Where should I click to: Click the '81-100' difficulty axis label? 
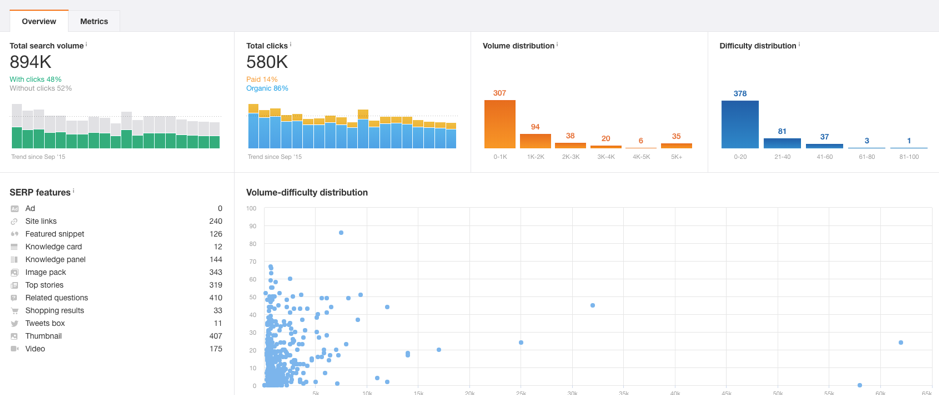(x=908, y=156)
